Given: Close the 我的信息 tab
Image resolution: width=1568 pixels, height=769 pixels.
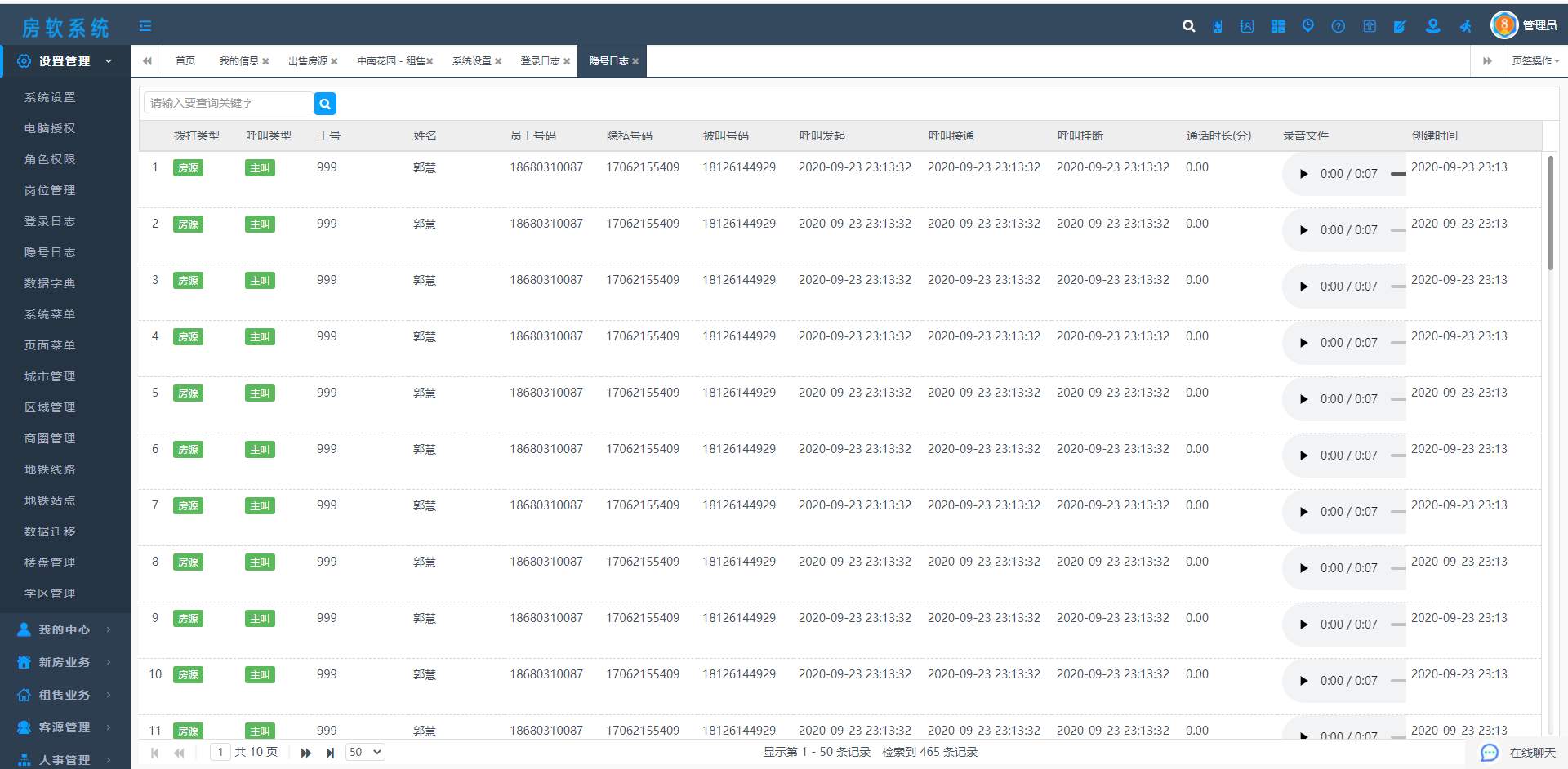Looking at the screenshot, I should 265,61.
